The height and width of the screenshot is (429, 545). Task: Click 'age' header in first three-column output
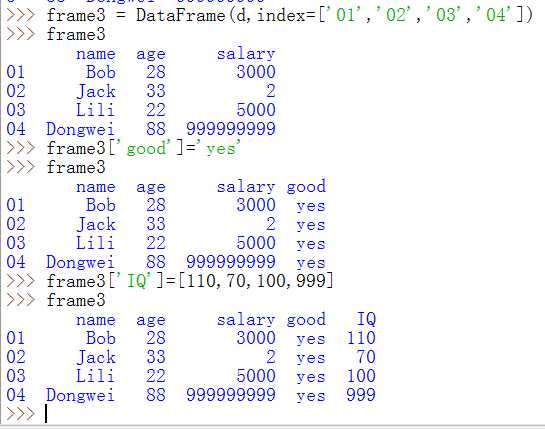(x=151, y=55)
